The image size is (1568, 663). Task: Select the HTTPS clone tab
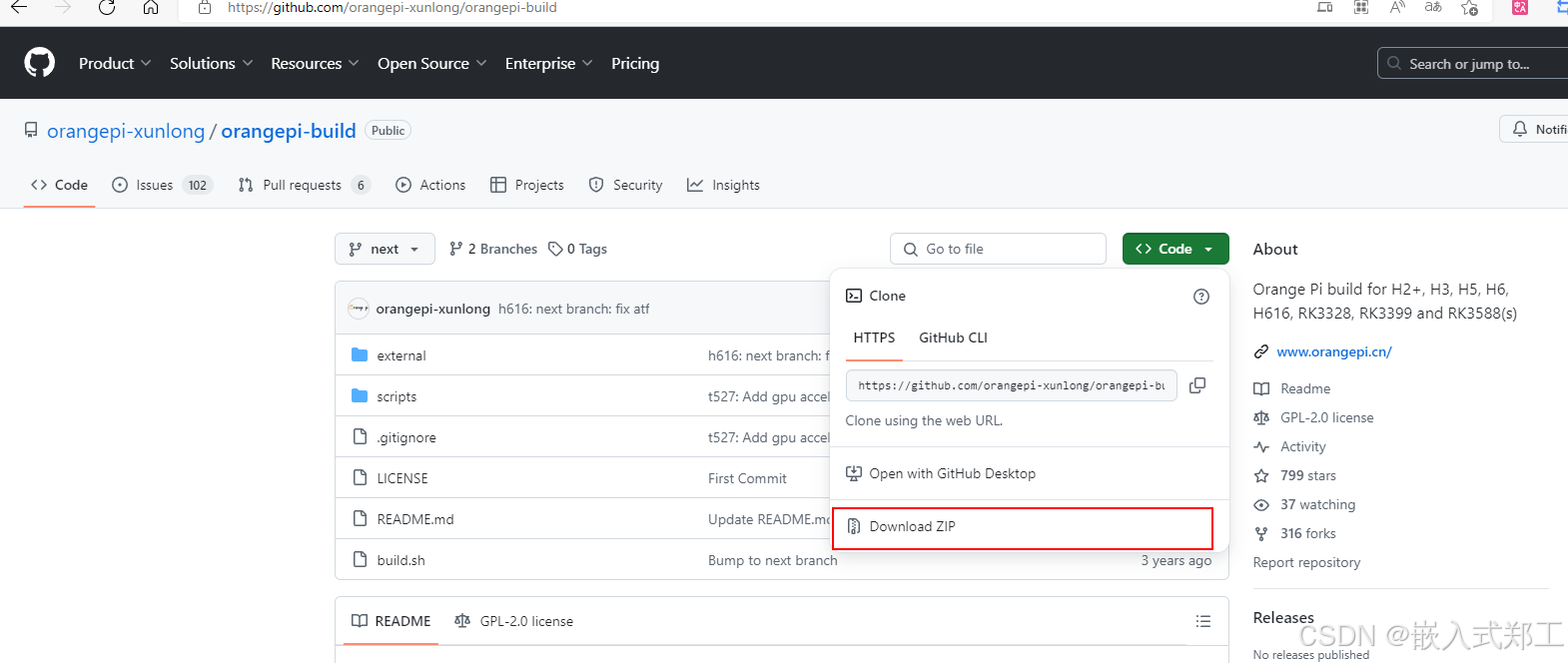tap(874, 337)
